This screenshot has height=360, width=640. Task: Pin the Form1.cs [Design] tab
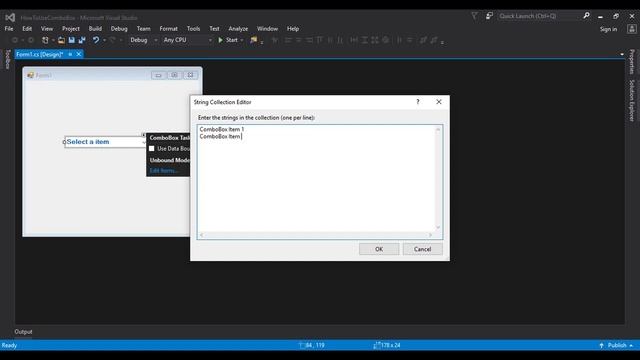click(x=70, y=54)
